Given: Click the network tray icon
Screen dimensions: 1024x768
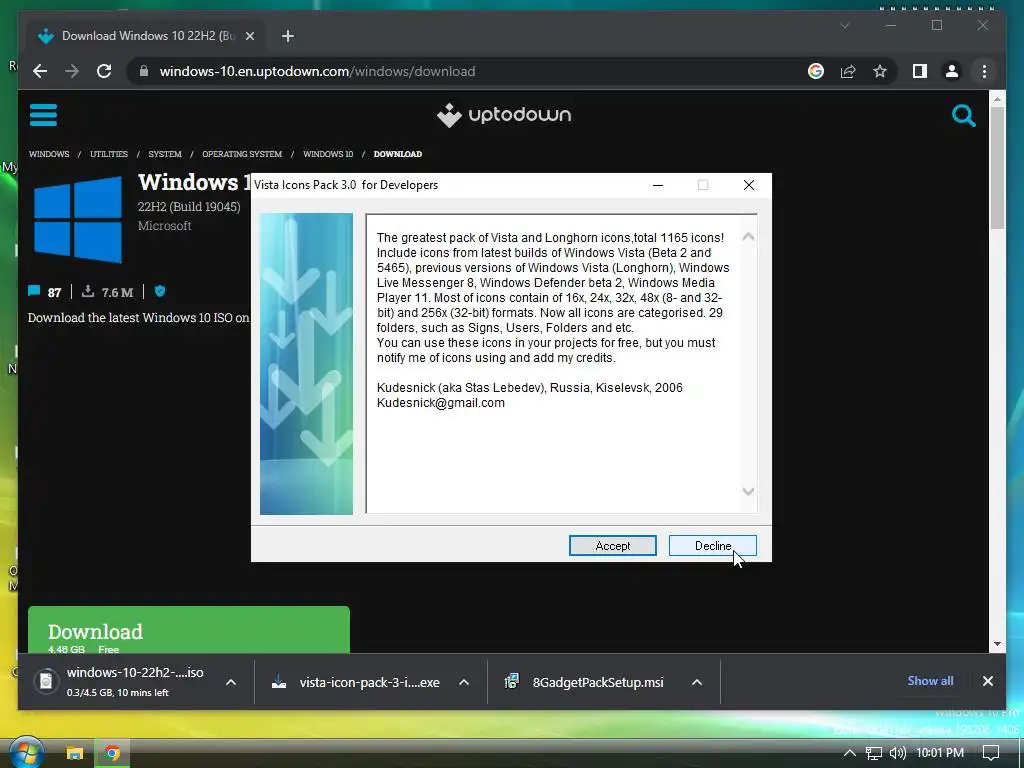Looking at the screenshot, I should [x=874, y=754].
